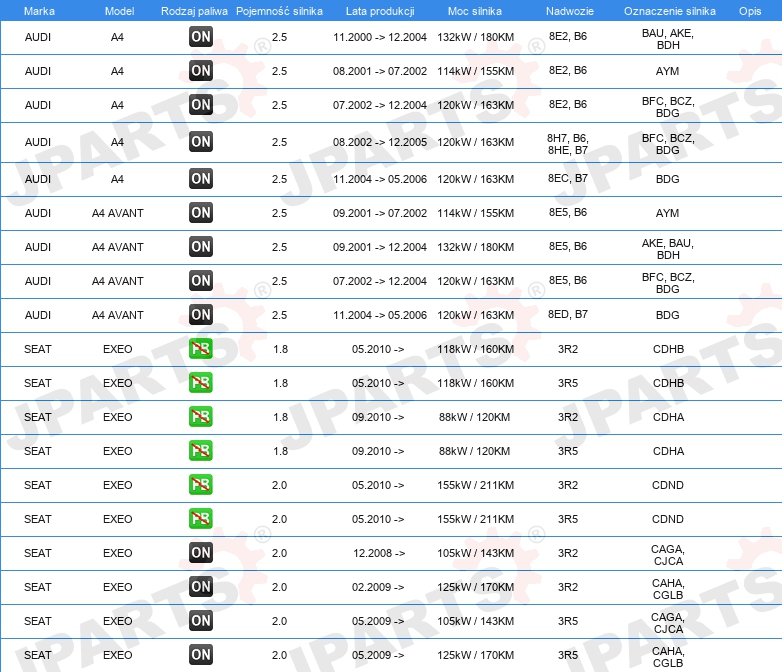
Task: Click engine code BAU, AKE, BDH
Action: point(668,39)
